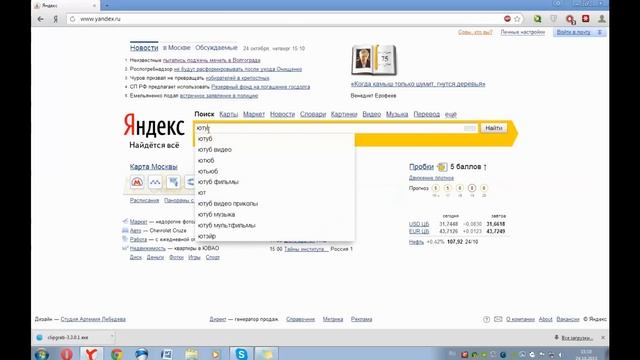Screen dimensions: 640x360
Task: Click the third map icon beside the wavy-line icon
Action: (173, 182)
